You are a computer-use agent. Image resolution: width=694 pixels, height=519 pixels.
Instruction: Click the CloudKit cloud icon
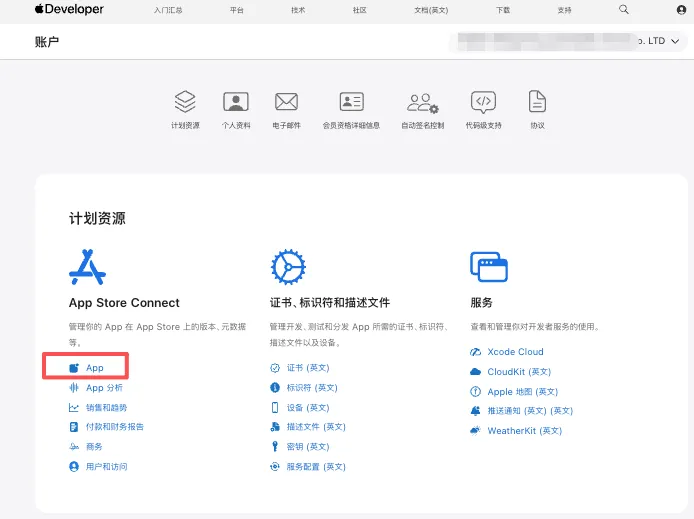pyautogui.click(x=475, y=372)
